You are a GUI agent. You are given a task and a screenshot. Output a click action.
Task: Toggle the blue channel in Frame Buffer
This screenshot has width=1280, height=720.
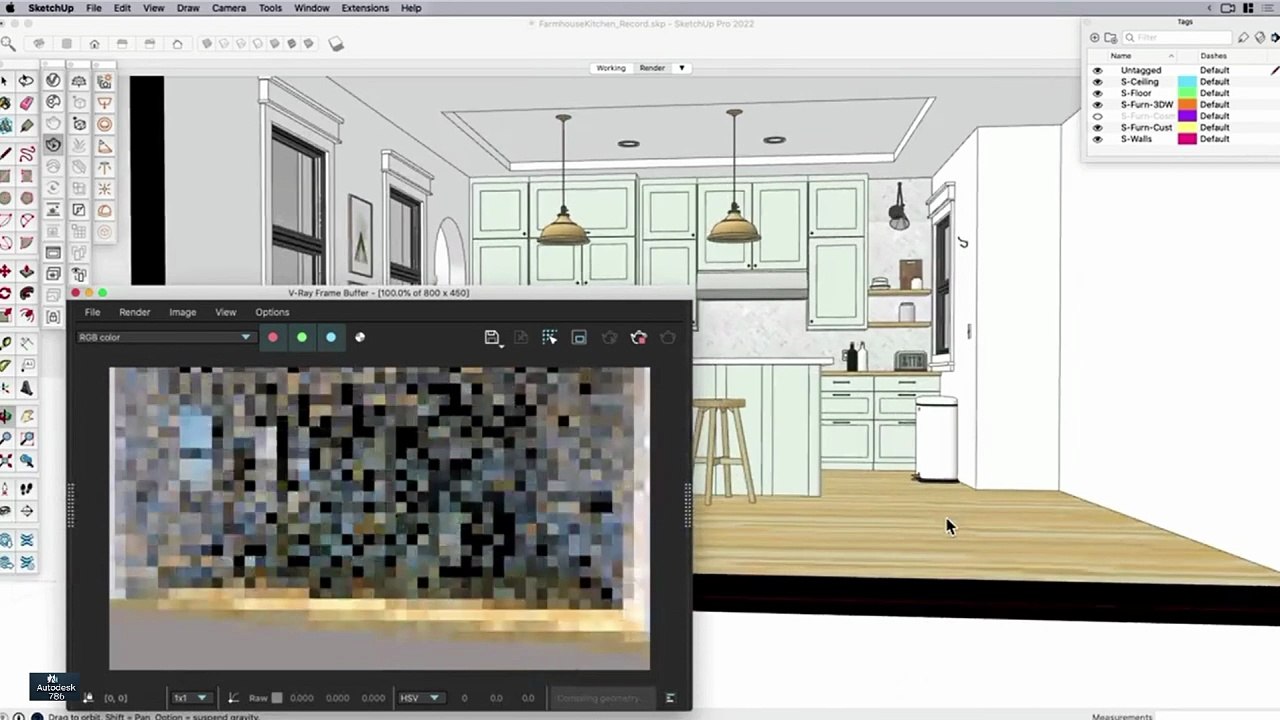click(331, 337)
